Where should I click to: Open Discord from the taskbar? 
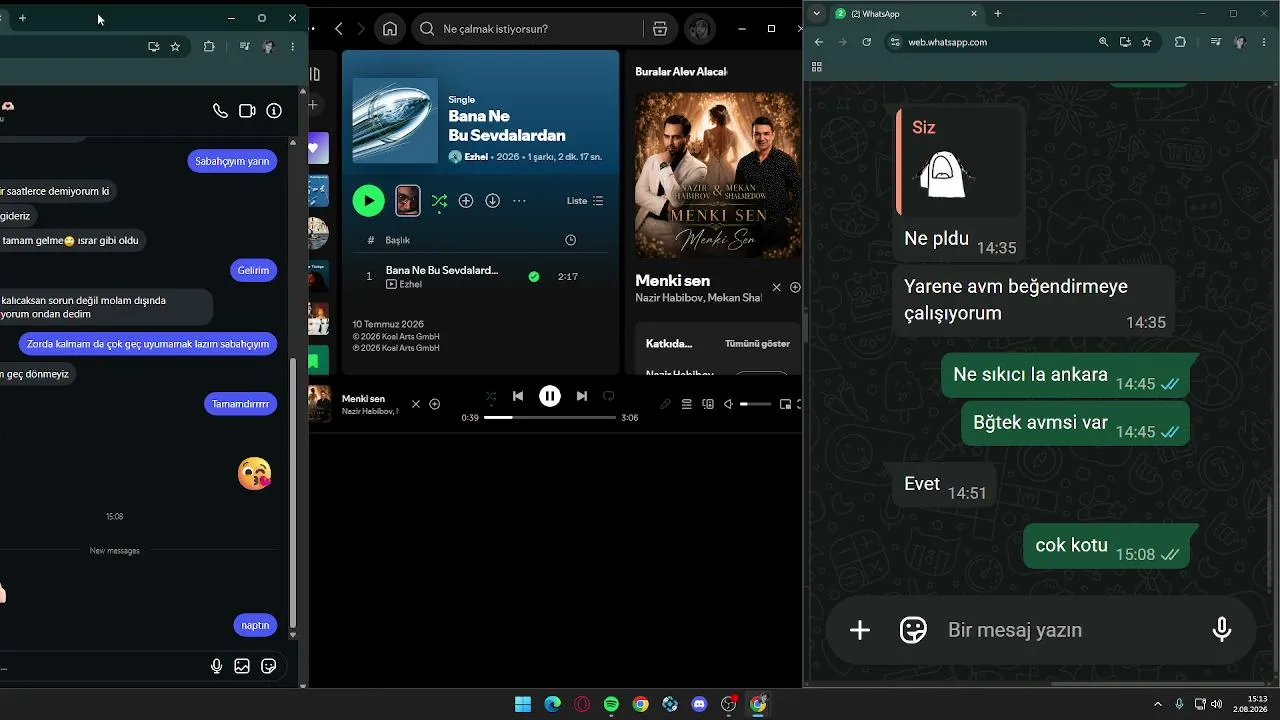(x=700, y=704)
